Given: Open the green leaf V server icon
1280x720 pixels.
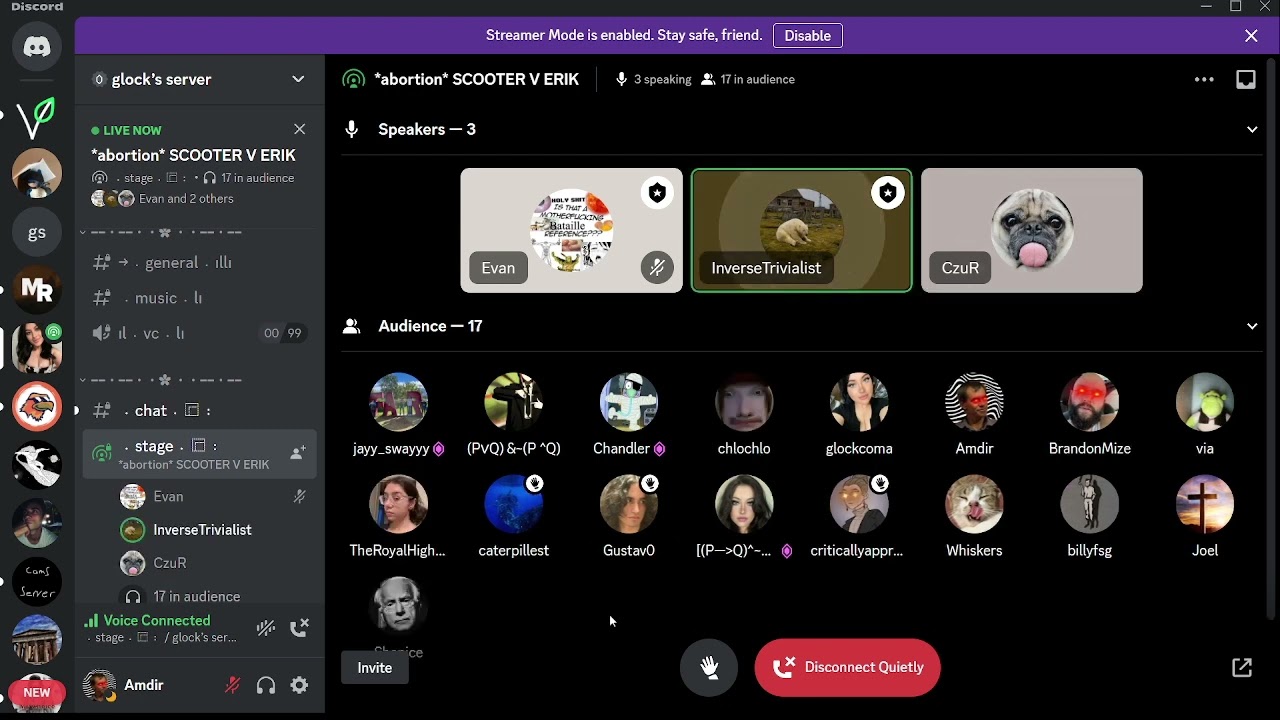Looking at the screenshot, I should tap(37, 118).
